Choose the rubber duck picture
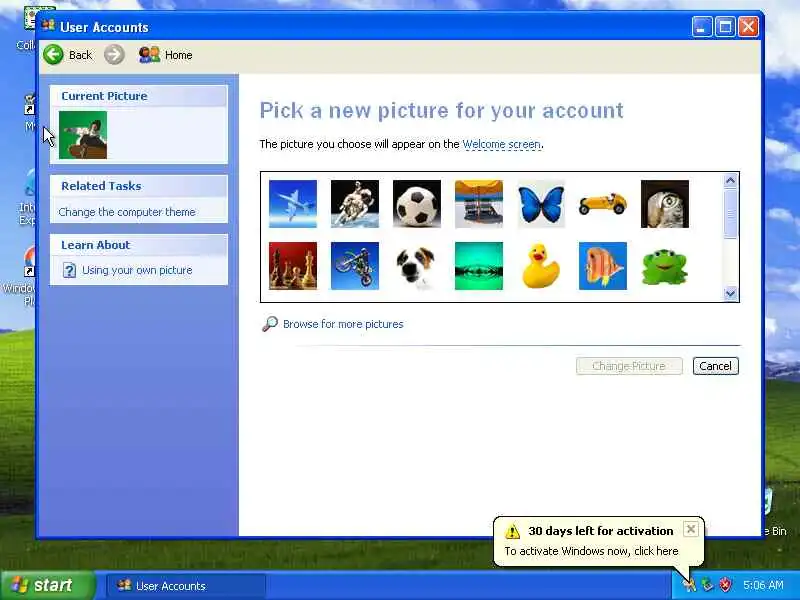 tap(541, 266)
